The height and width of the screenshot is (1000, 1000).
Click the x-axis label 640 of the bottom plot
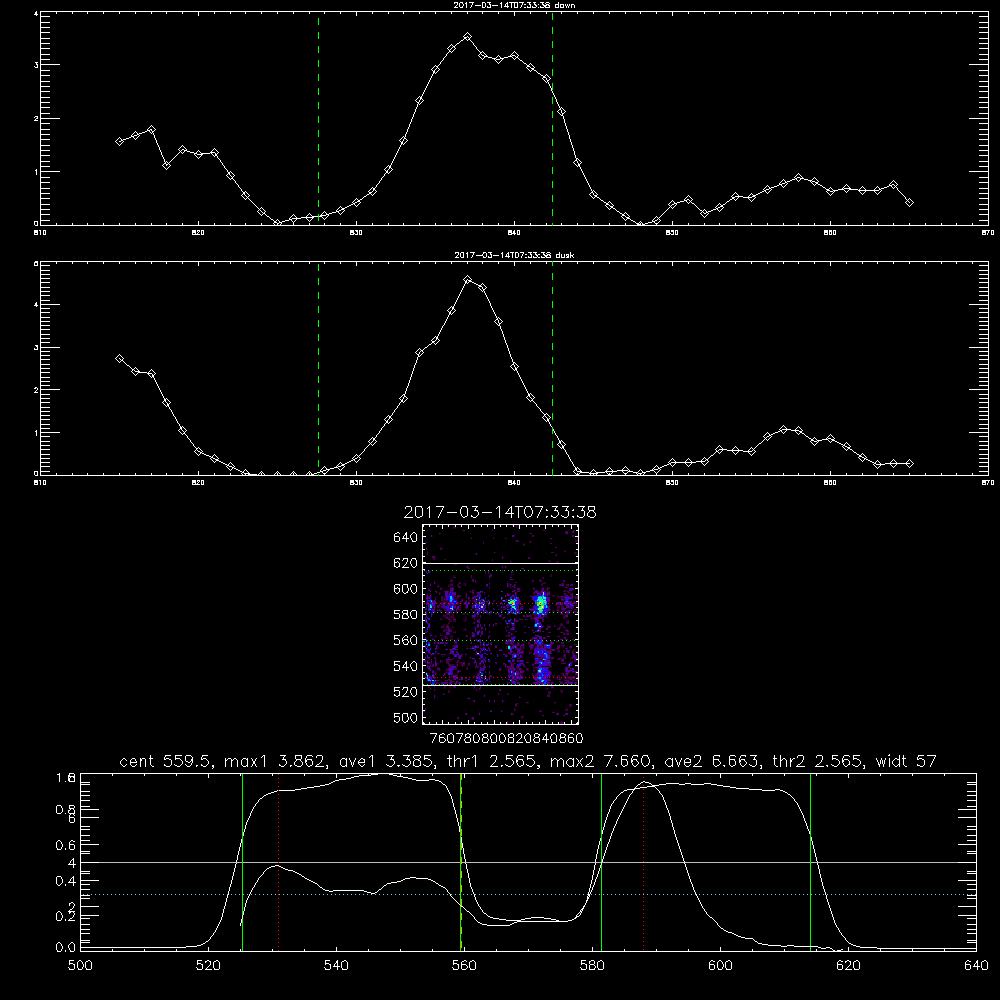click(x=976, y=966)
